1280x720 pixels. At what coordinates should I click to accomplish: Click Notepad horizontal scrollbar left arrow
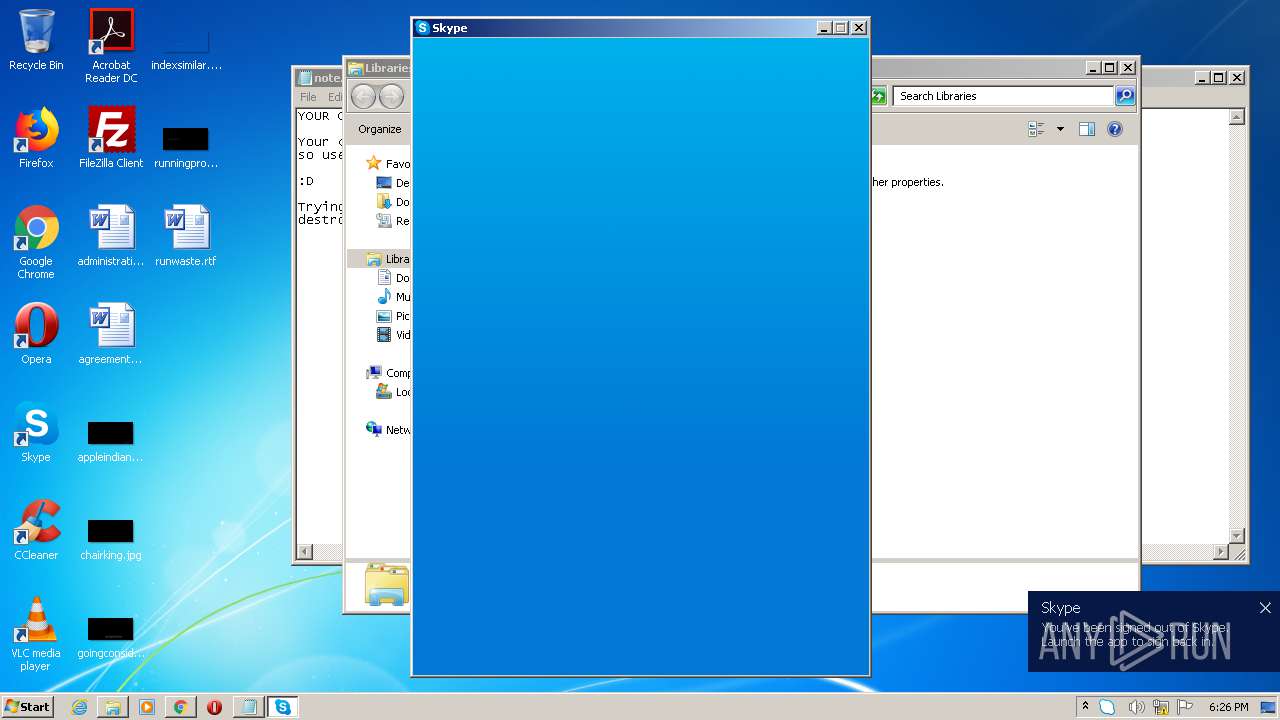[x=305, y=552]
